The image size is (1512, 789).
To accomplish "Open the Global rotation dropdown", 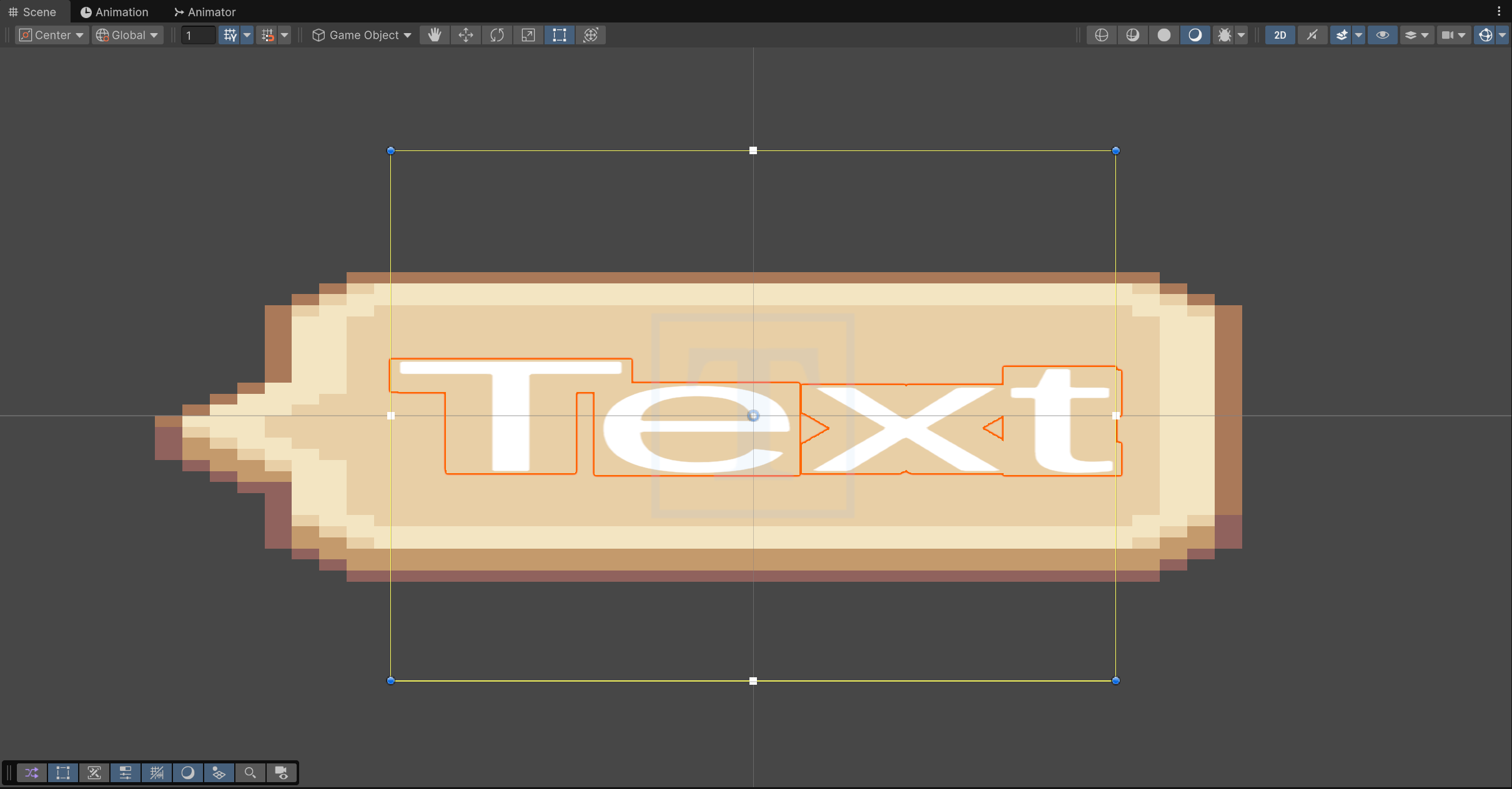I will tap(128, 35).
